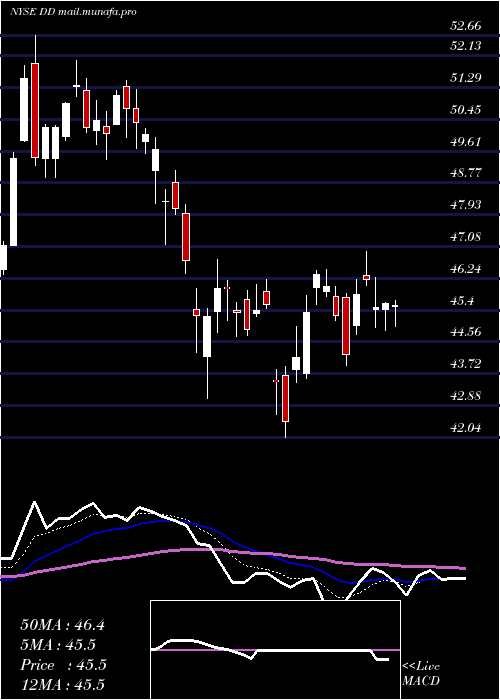Click the '<<Live MACD' label
The height and width of the screenshot is (700, 500).
(x=421, y=674)
